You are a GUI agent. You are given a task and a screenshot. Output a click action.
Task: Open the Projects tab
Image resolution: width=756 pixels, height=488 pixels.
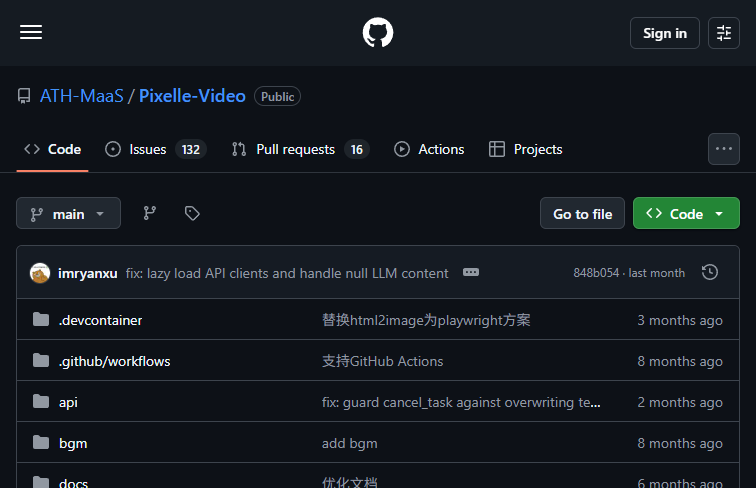(x=526, y=149)
